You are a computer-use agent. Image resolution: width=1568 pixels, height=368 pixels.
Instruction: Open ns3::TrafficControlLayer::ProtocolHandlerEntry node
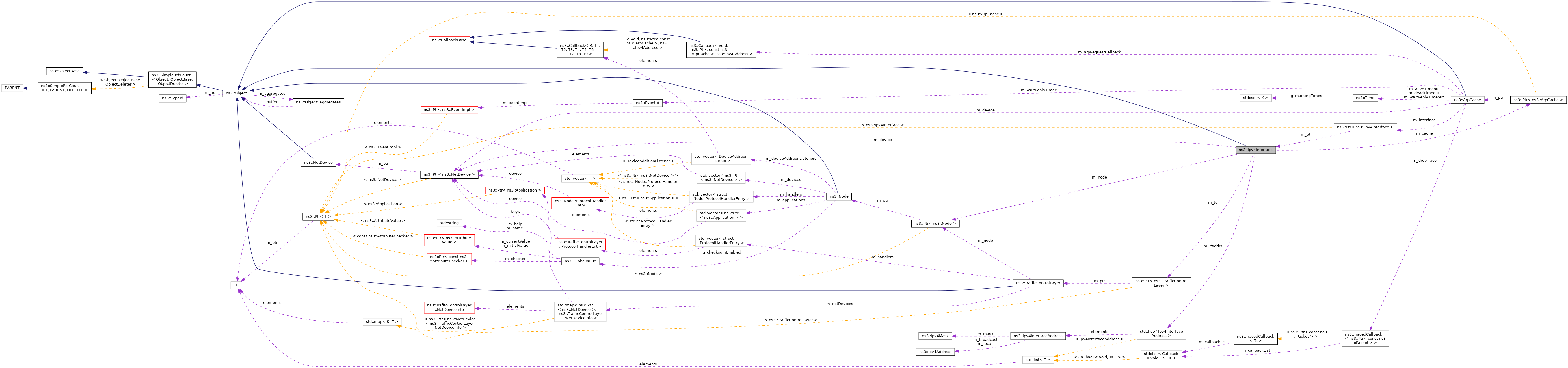(x=580, y=244)
